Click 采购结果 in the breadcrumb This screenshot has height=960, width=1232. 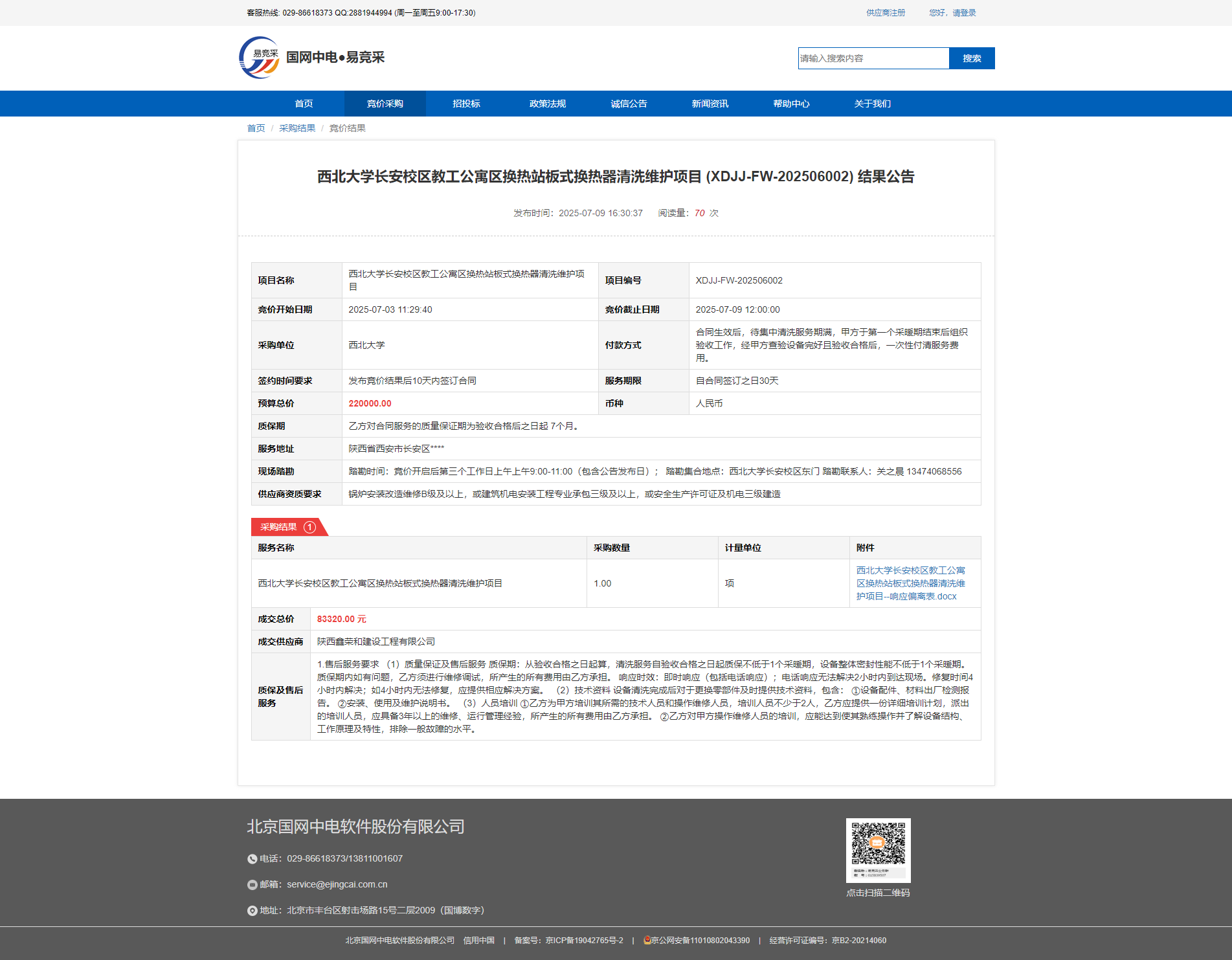[297, 128]
